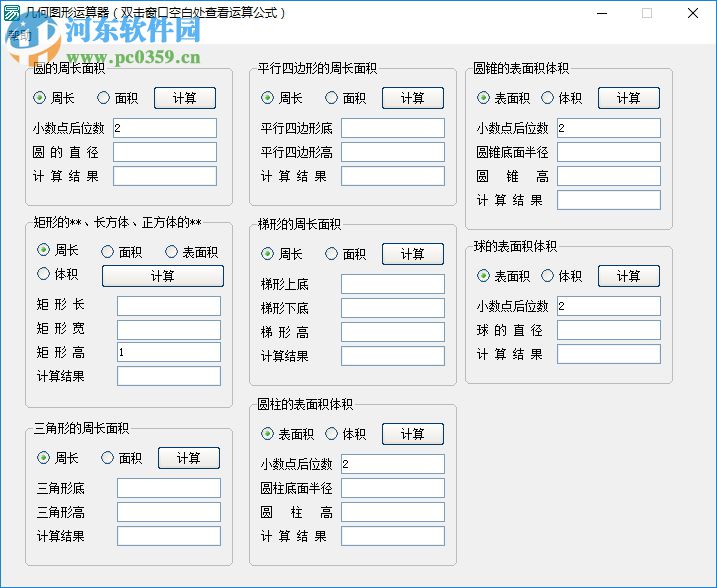Click the 三角形高 input field

click(x=169, y=512)
